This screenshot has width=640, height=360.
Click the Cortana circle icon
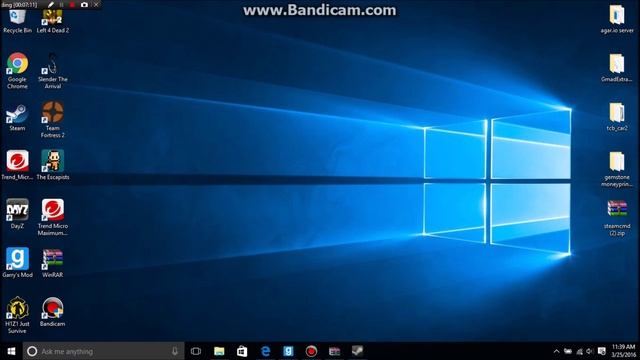(32, 351)
